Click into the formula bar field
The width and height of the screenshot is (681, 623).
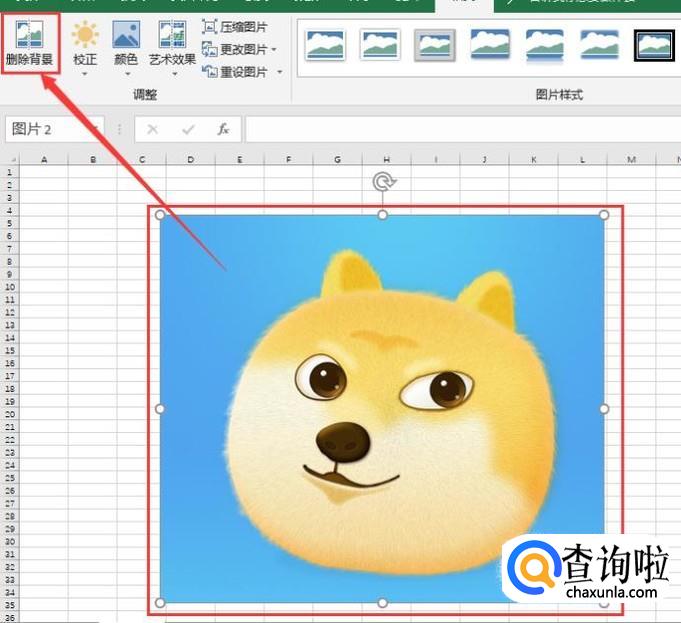[463, 129]
